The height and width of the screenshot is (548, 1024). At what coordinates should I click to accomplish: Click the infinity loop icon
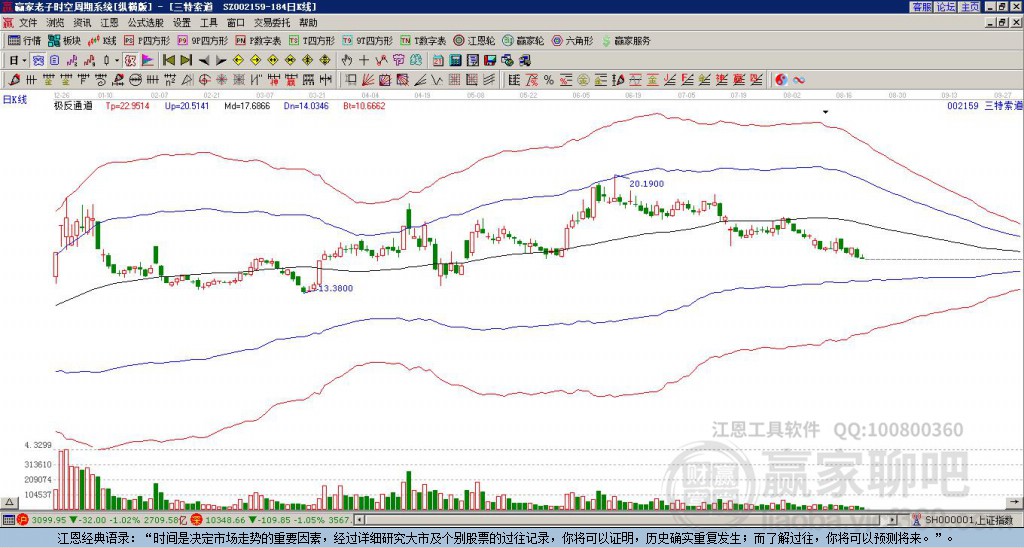pyautogui.click(x=799, y=80)
